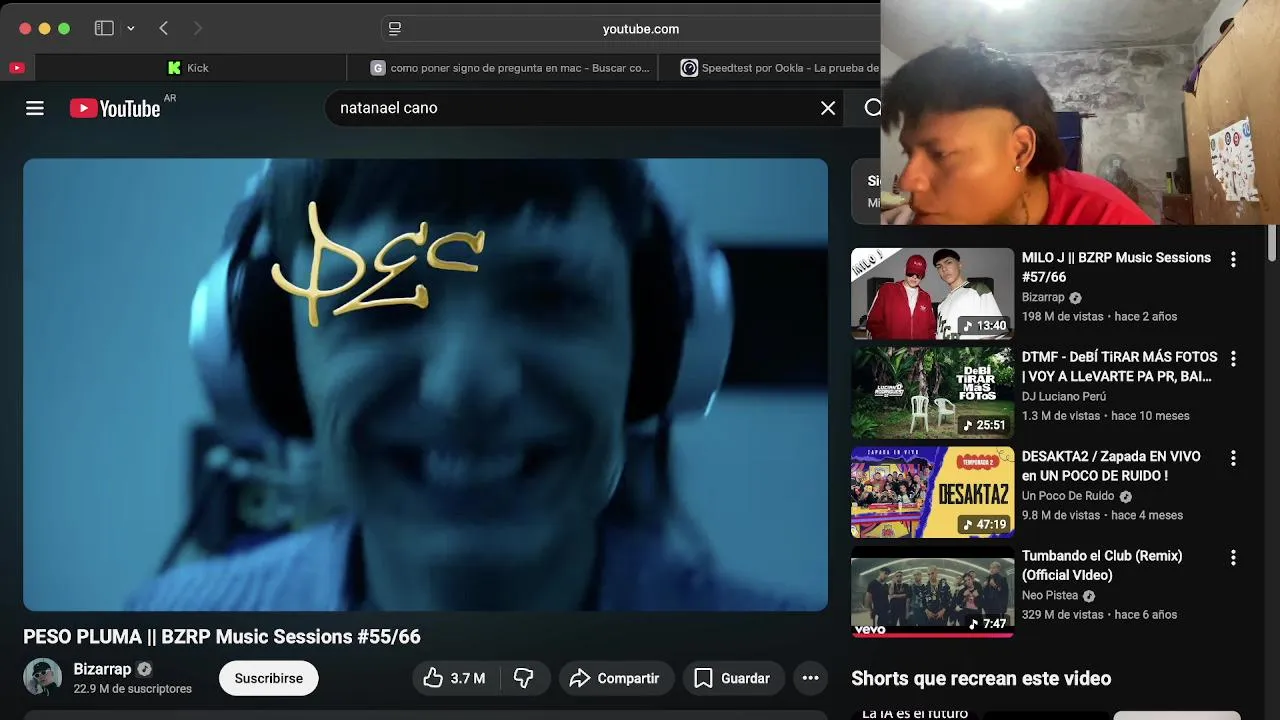Image resolution: width=1280 pixels, height=720 pixels.
Task: Click the PESO PLUMA video title text
Action: click(222, 637)
